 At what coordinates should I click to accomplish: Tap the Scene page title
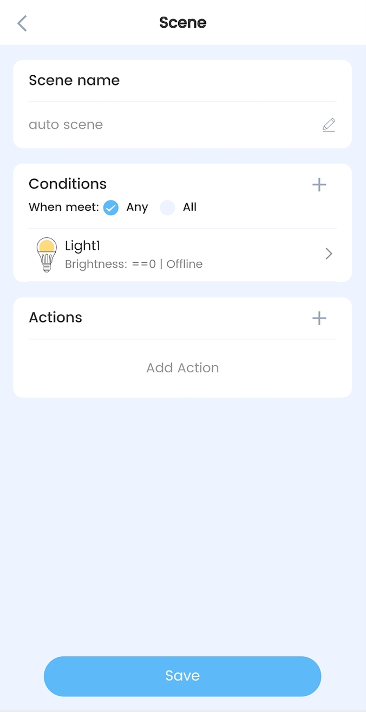[x=183, y=23]
